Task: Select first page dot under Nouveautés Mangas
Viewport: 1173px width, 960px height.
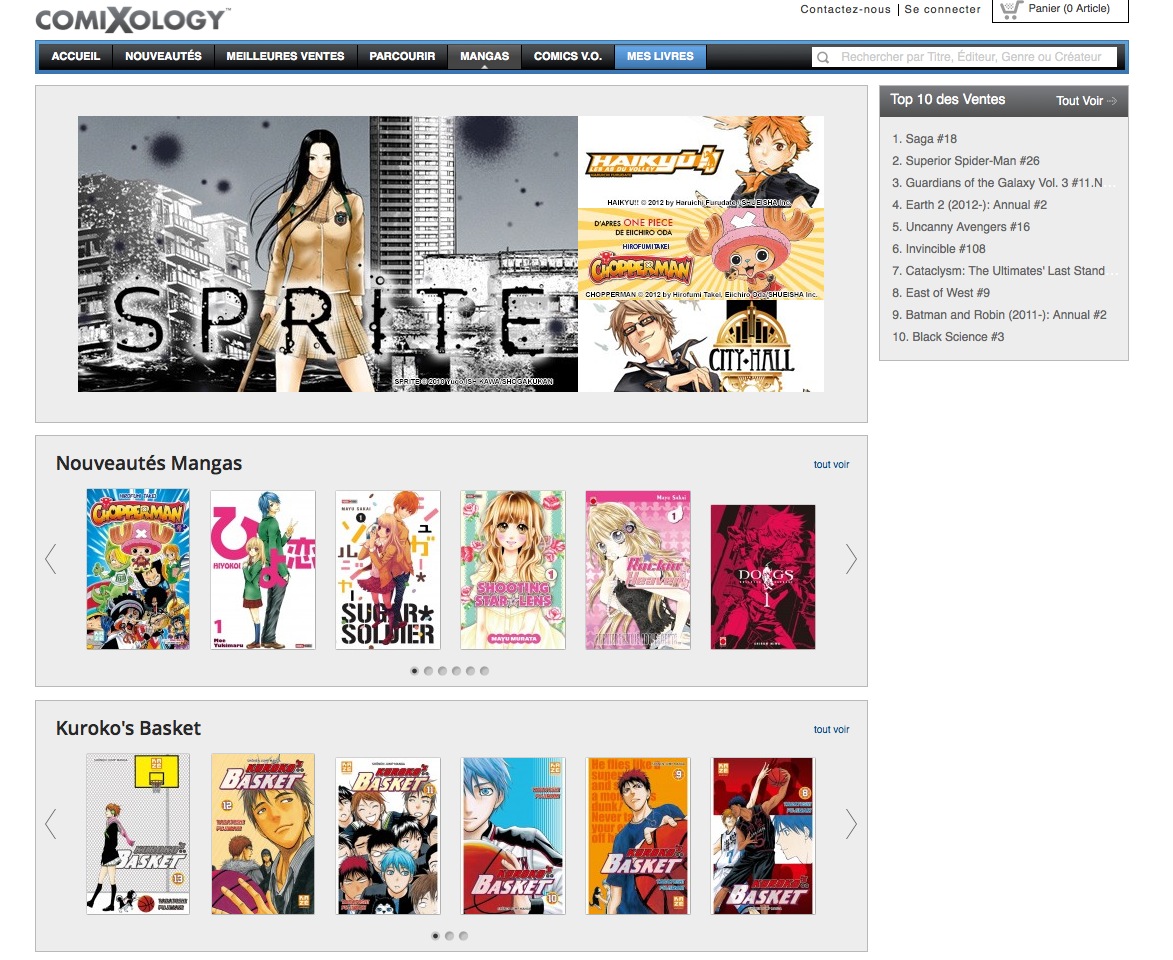Action: coord(414,671)
